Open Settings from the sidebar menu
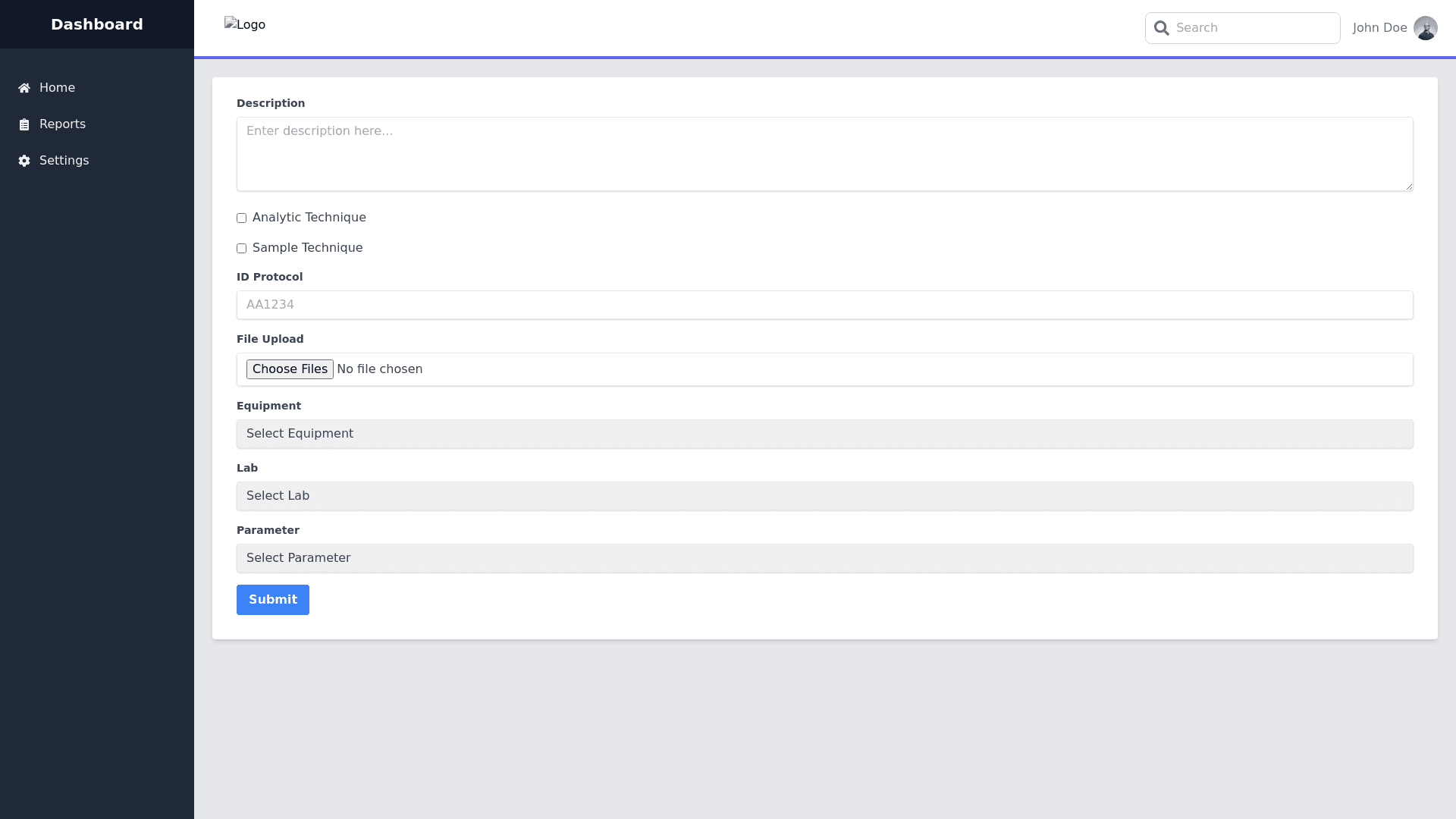This screenshot has width=1456, height=819. [64, 161]
